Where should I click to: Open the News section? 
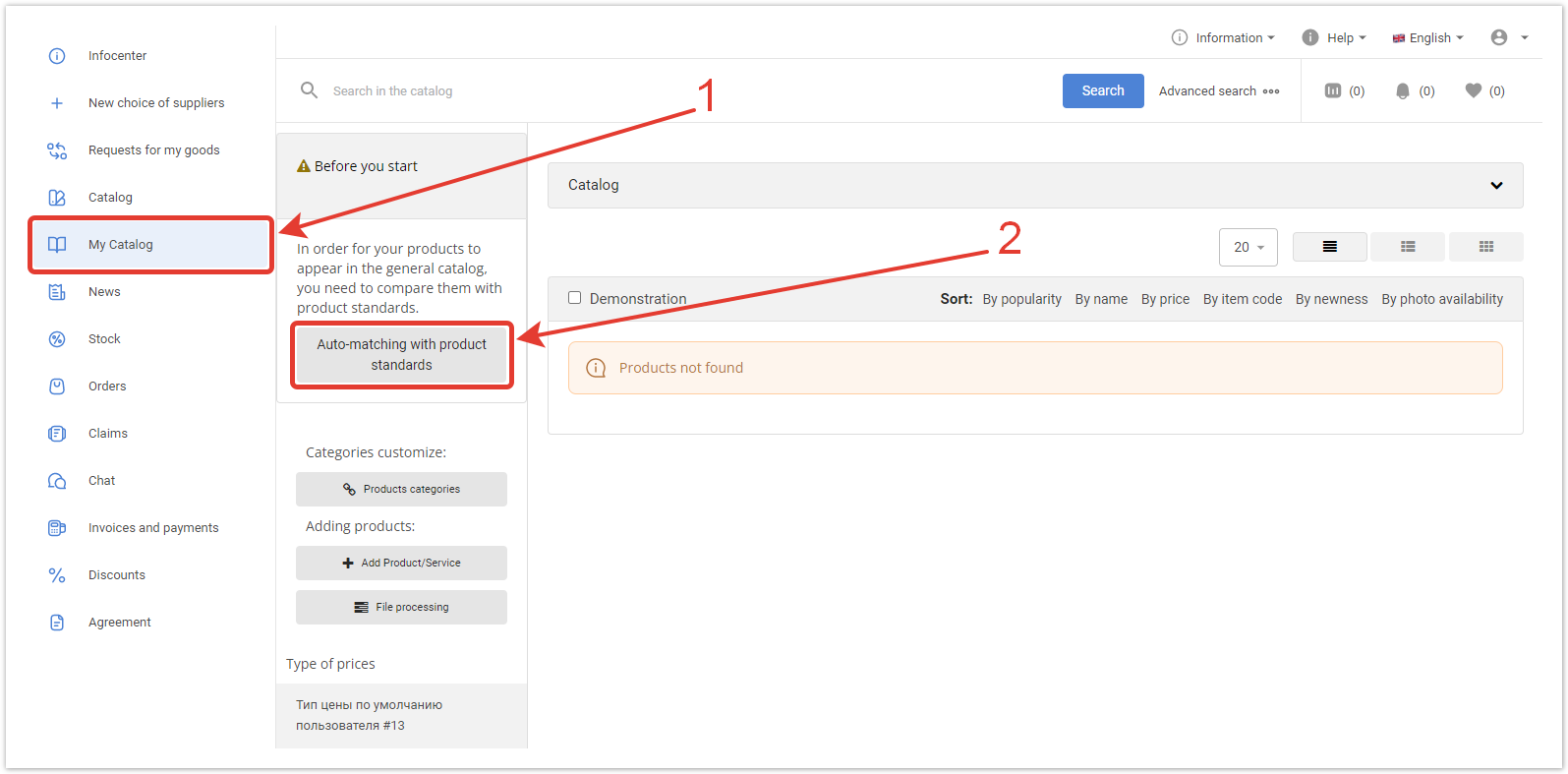(x=104, y=292)
